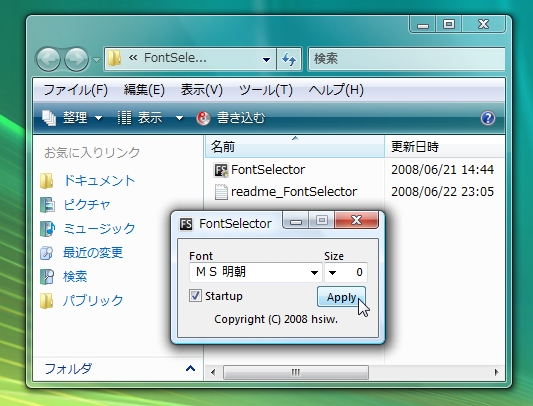533x406 pixels.
Task: Click the folder icon in the address bar
Action: click(115, 58)
